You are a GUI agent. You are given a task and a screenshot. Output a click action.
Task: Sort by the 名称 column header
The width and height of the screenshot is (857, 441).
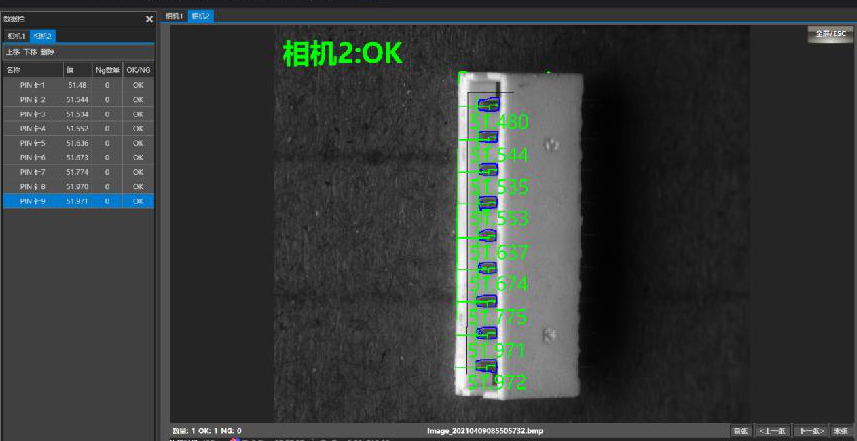point(33,70)
